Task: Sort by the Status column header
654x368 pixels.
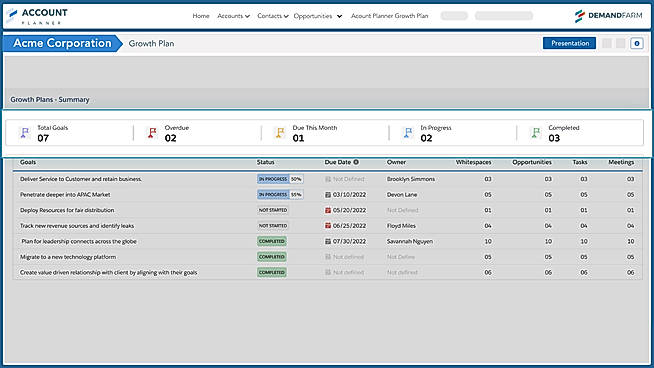Action: pos(265,162)
